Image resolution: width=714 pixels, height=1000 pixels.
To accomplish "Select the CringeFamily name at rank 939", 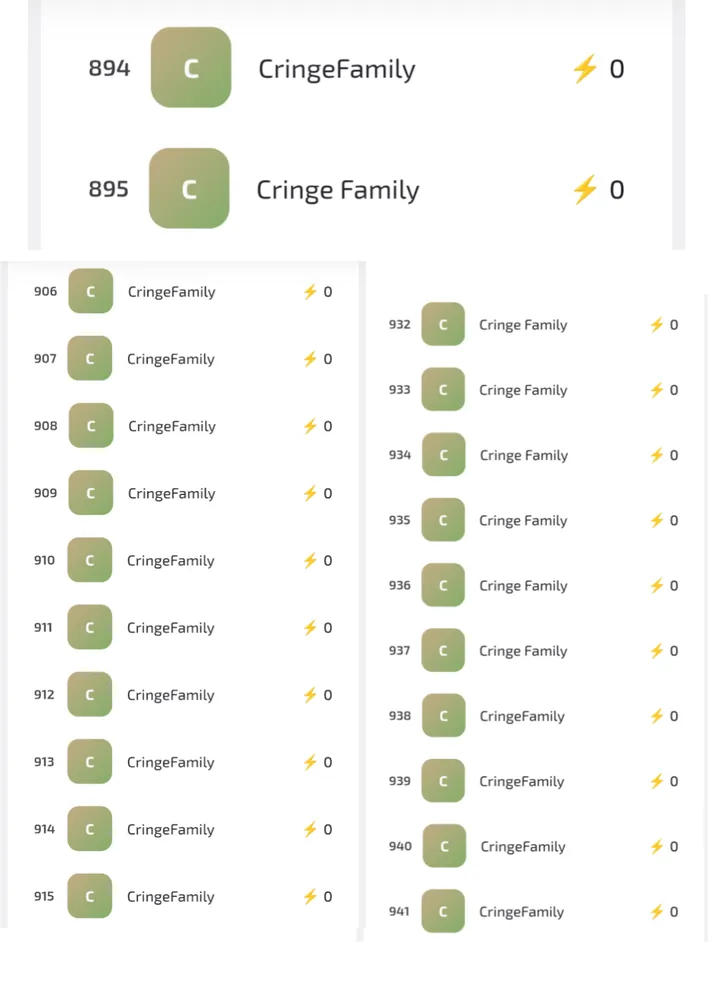I will pos(521,781).
